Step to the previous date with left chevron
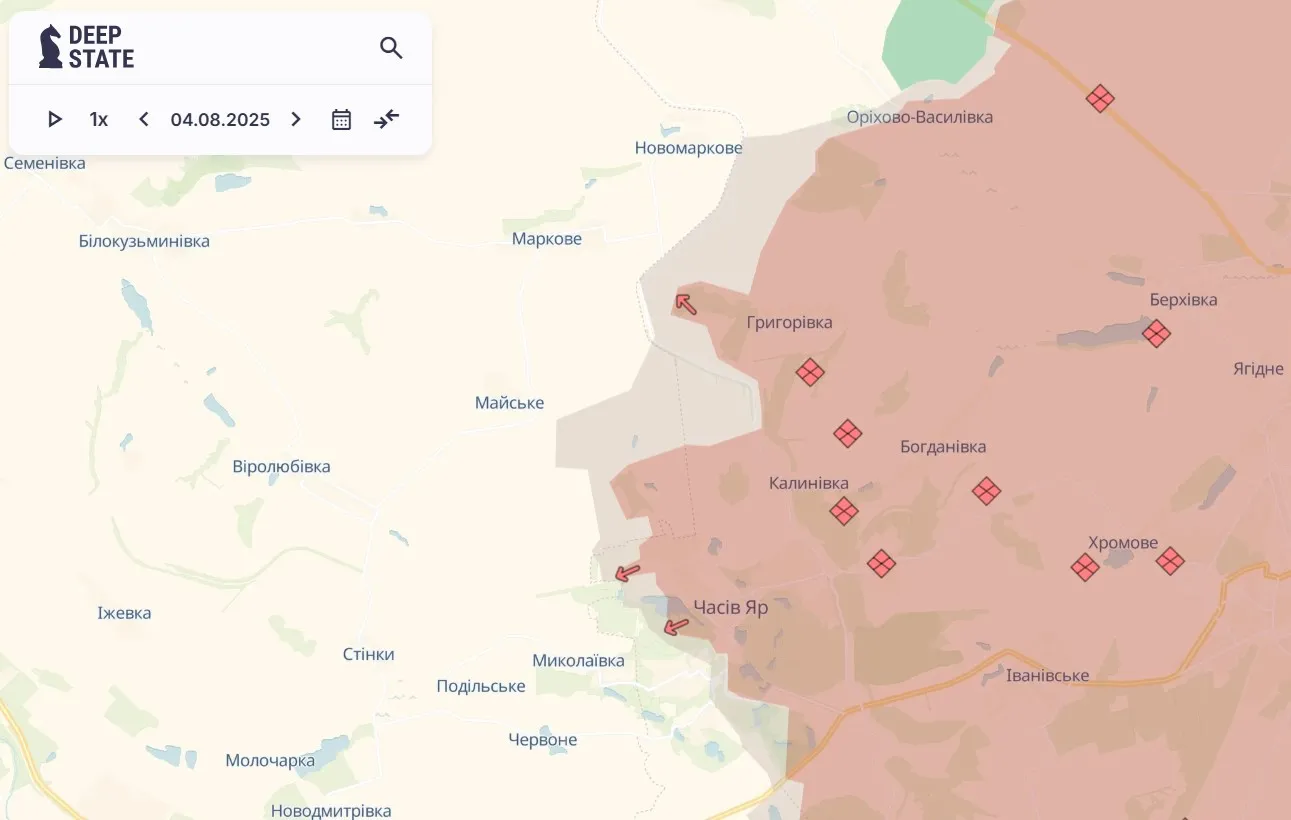Screen dimensions: 1291x820 [x=143, y=119]
